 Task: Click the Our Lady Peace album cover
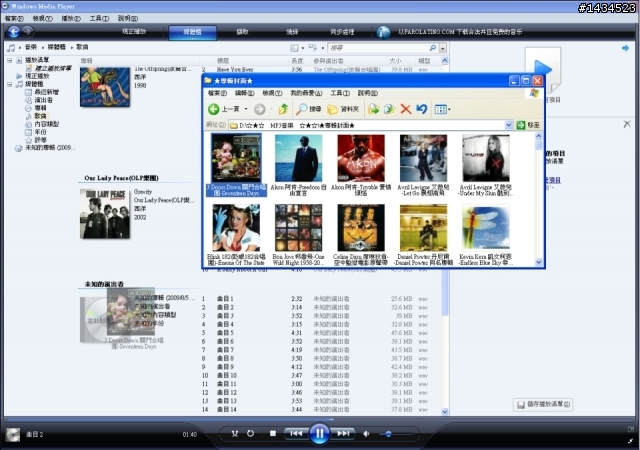(x=105, y=214)
